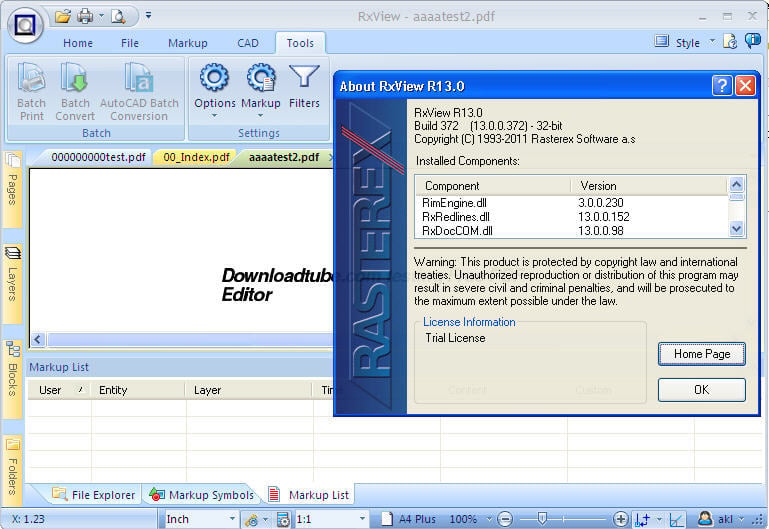Switch to the File ribbon tab
Viewport: 769px width, 529px height.
(x=129, y=43)
